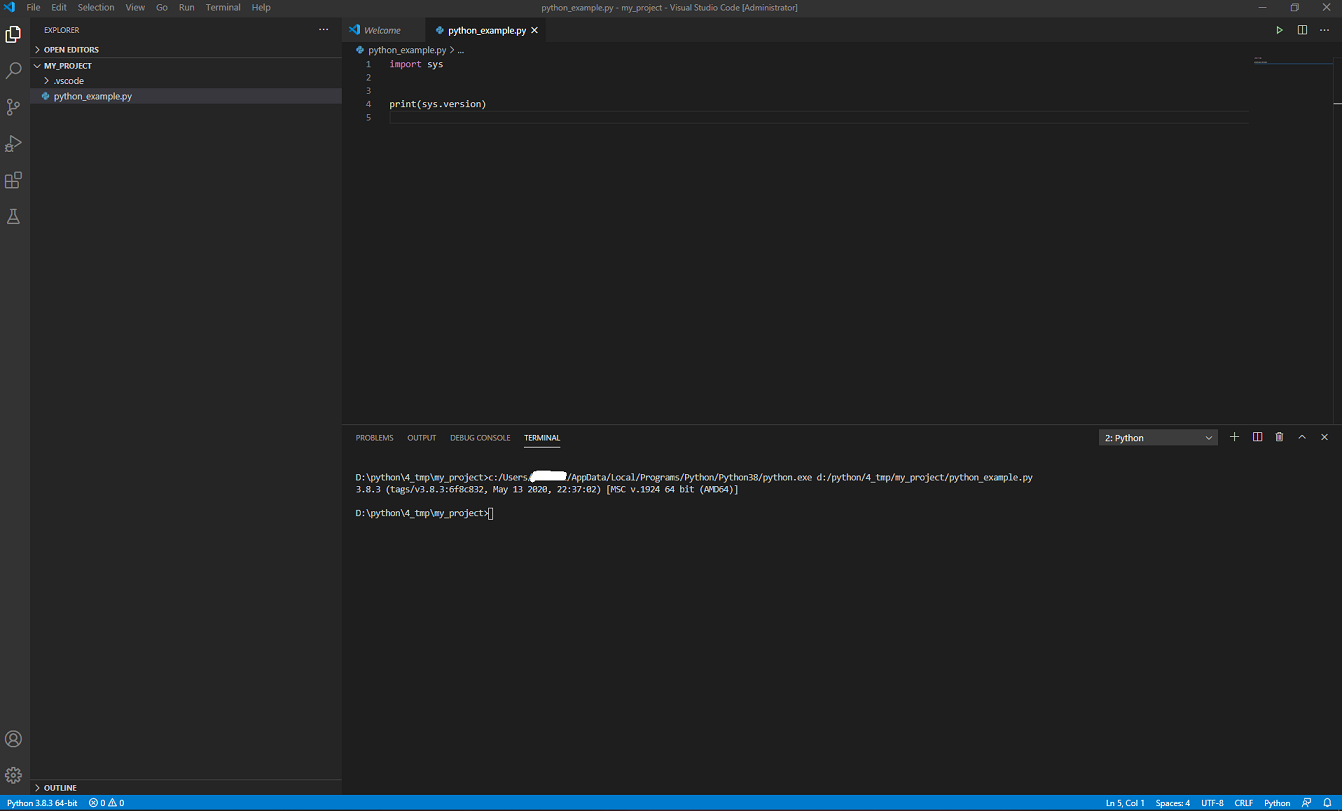Open the Test flask icon view
The width and height of the screenshot is (1342, 811).
(13, 216)
